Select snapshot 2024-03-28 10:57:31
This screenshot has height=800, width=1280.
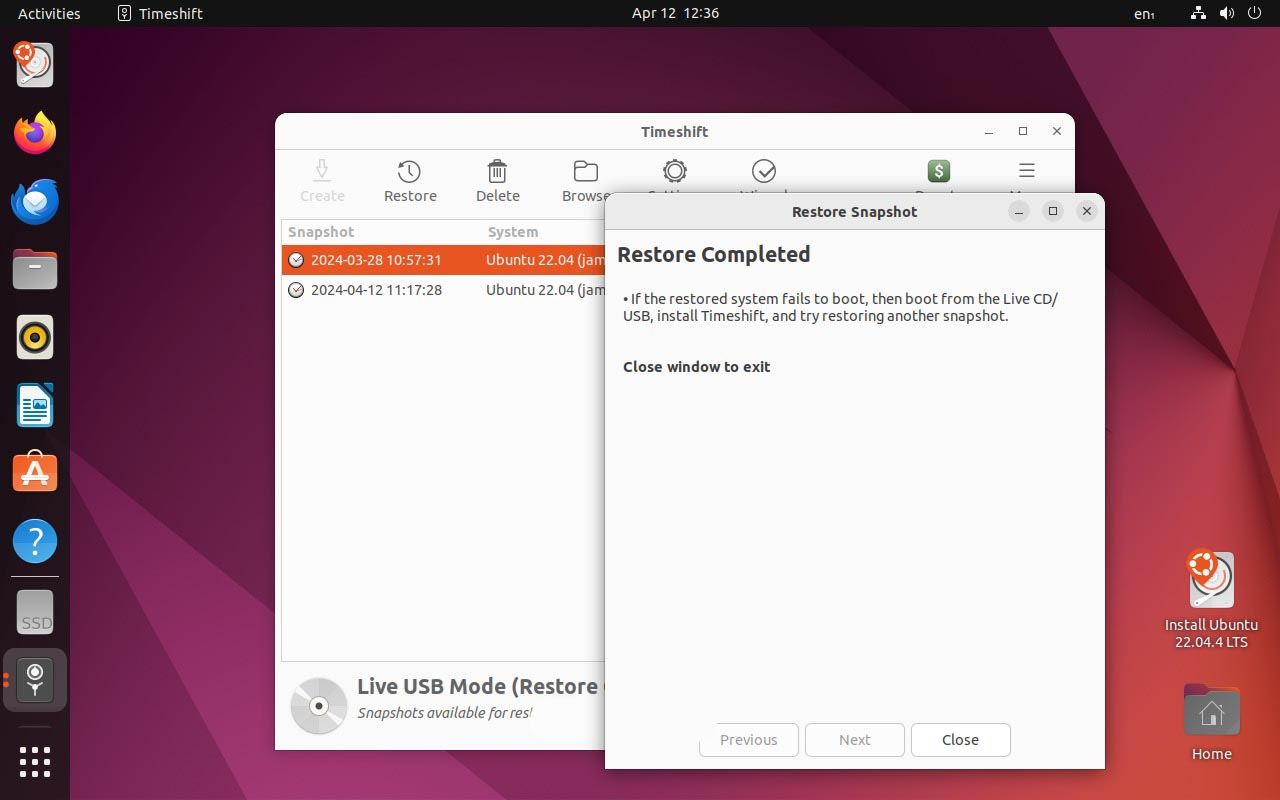(x=376, y=260)
